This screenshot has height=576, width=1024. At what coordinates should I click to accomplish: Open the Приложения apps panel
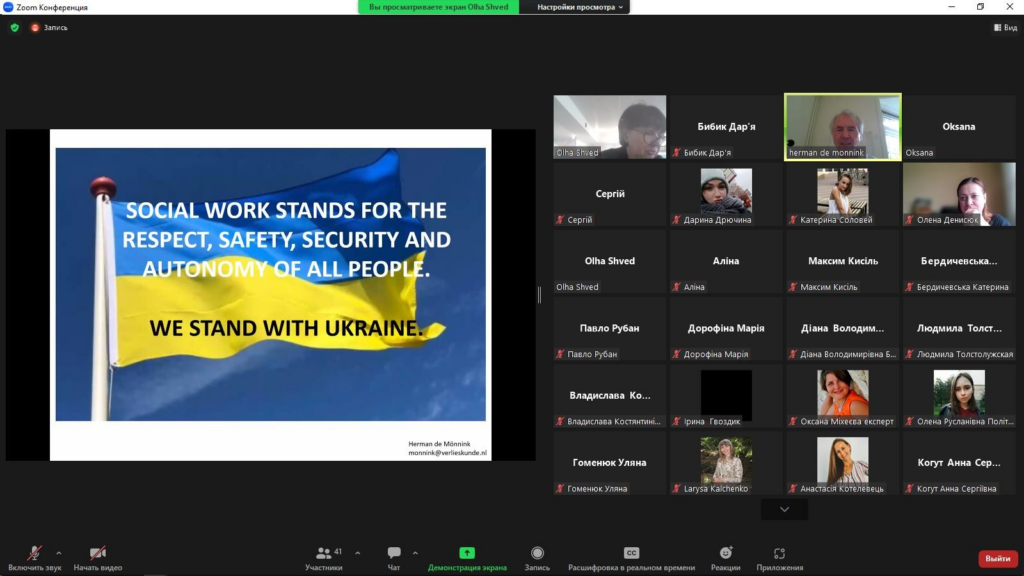(779, 554)
